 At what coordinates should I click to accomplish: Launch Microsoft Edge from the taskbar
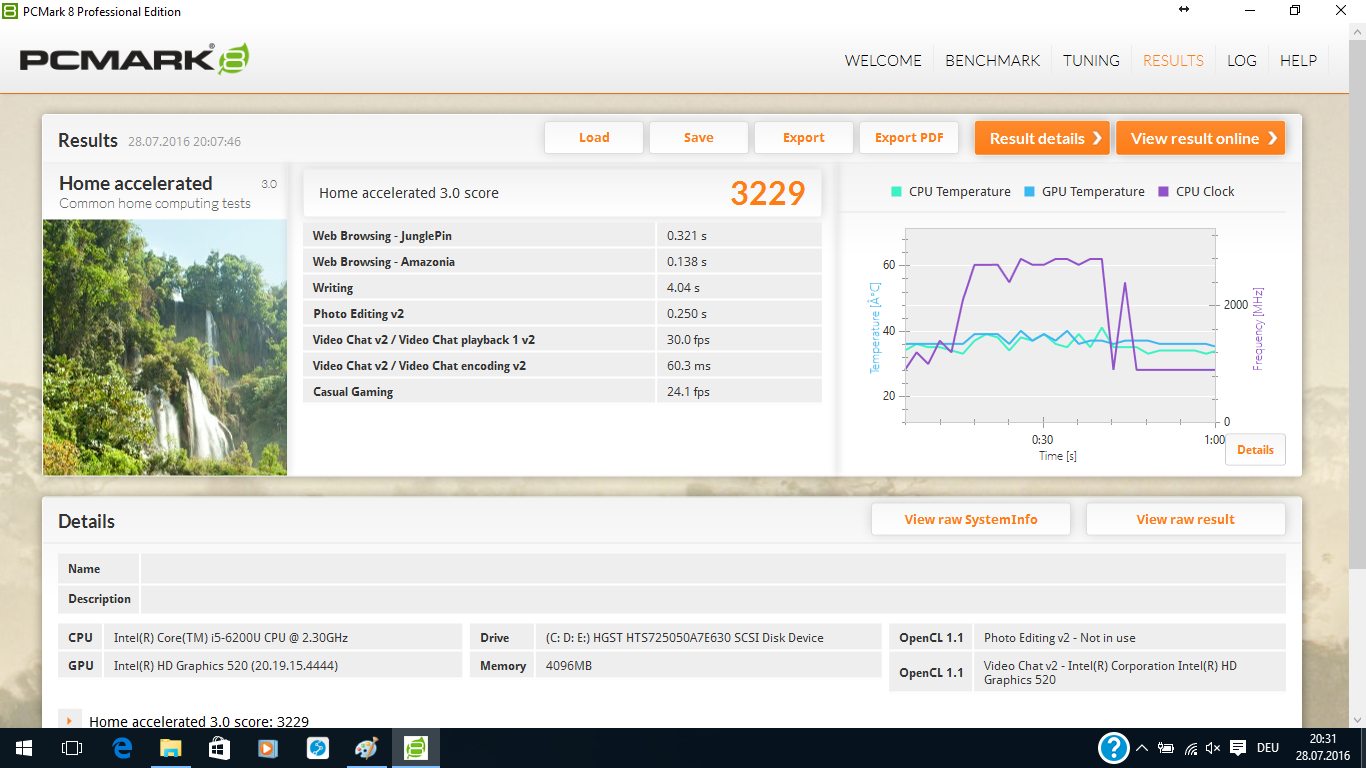[122, 748]
